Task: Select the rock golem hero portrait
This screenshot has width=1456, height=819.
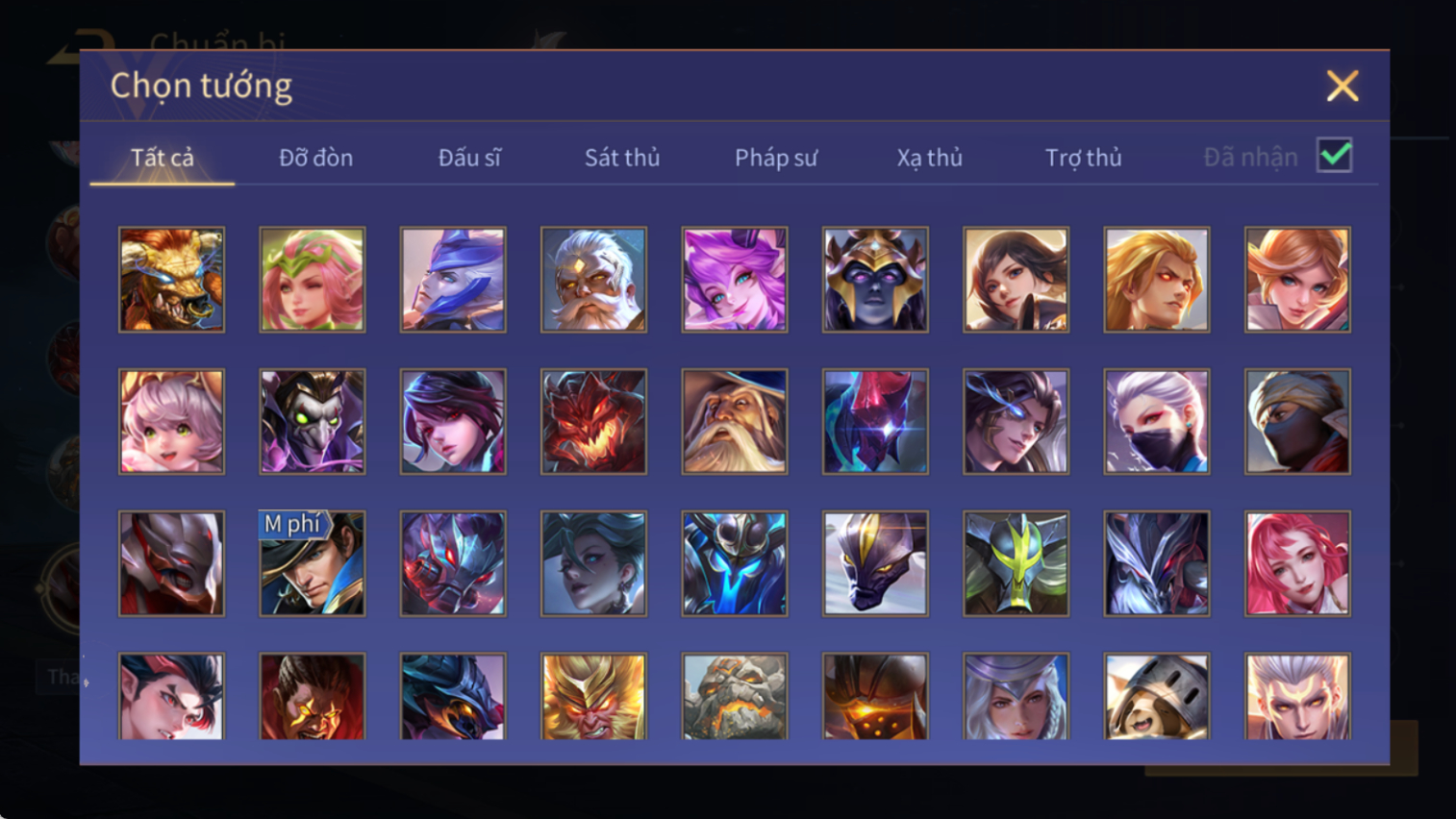Action: pyautogui.click(x=735, y=696)
